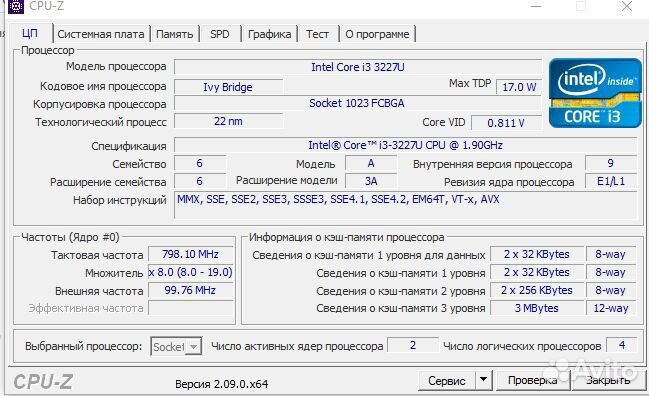The width and height of the screenshot is (649, 396).
Task: Click the Сервис button
Action: (447, 380)
